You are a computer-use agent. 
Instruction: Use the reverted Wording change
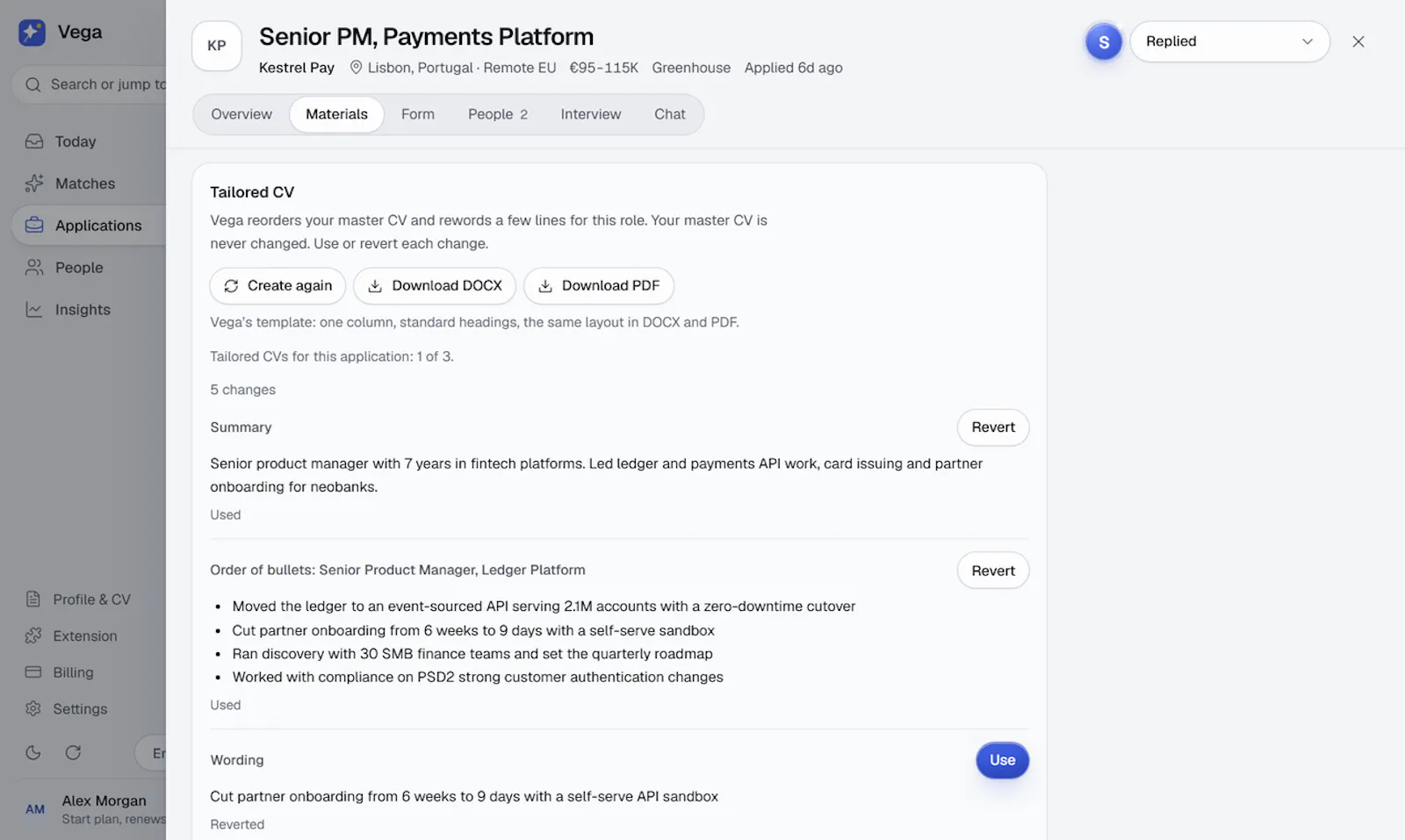tap(1002, 760)
